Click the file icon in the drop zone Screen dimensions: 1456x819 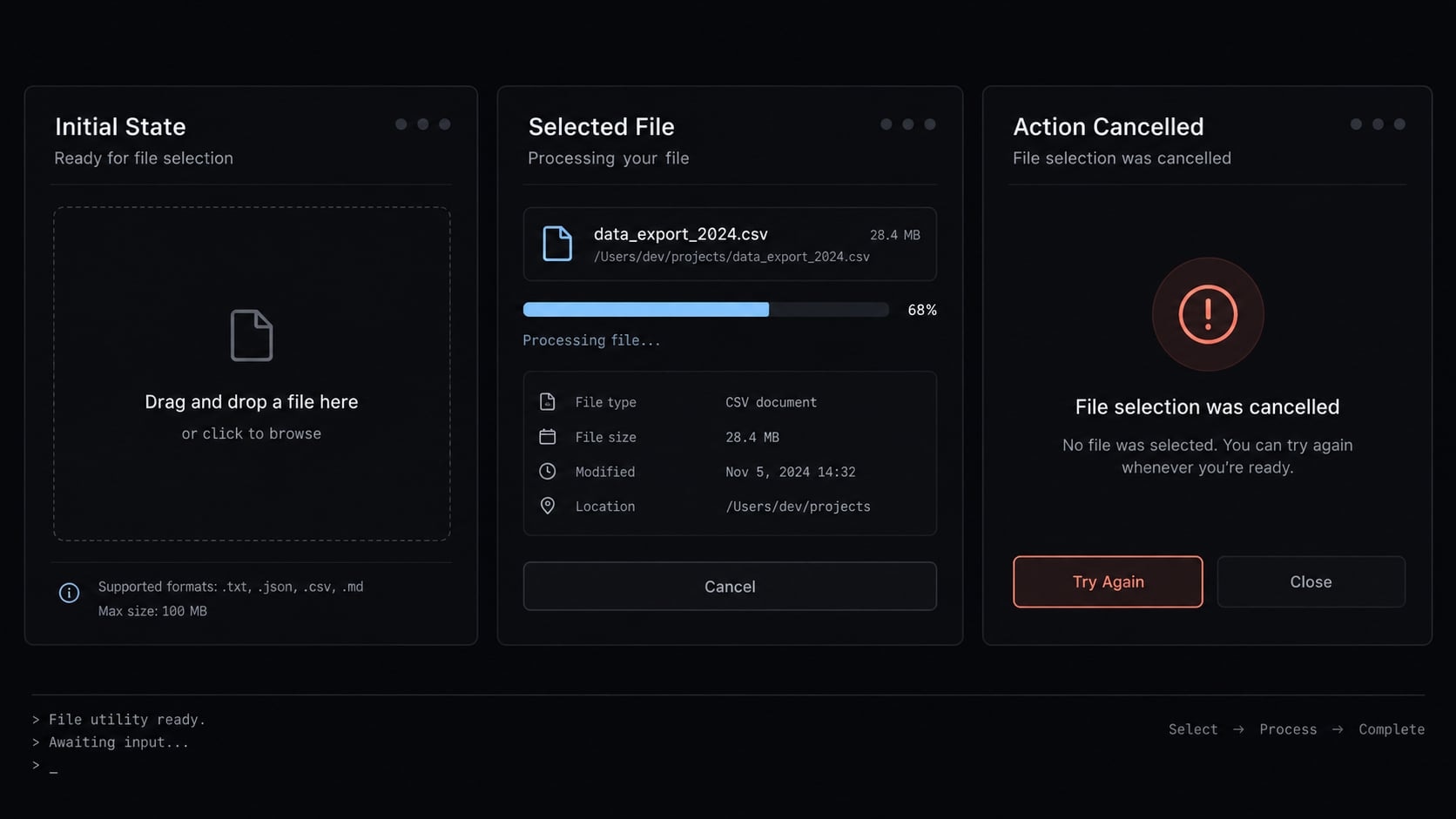tap(252, 335)
